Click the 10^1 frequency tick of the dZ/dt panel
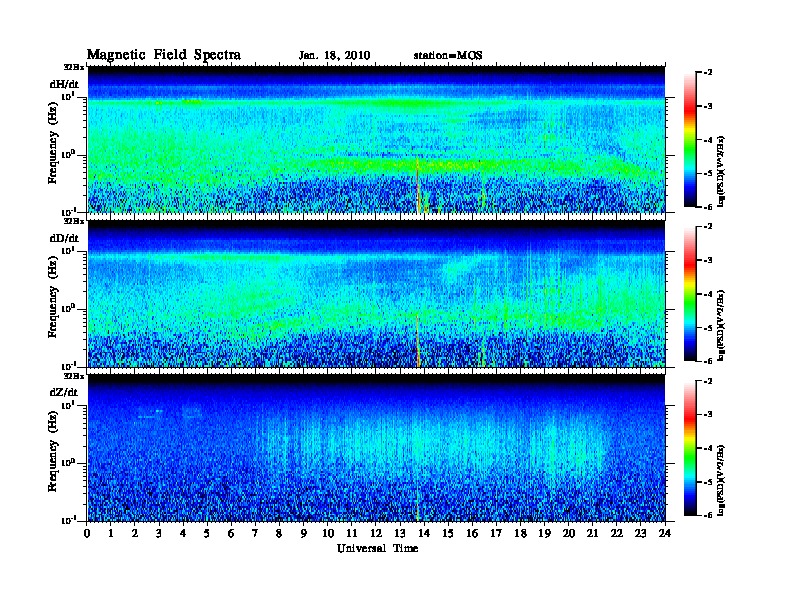Screen dimensions: 792x612 [68, 405]
